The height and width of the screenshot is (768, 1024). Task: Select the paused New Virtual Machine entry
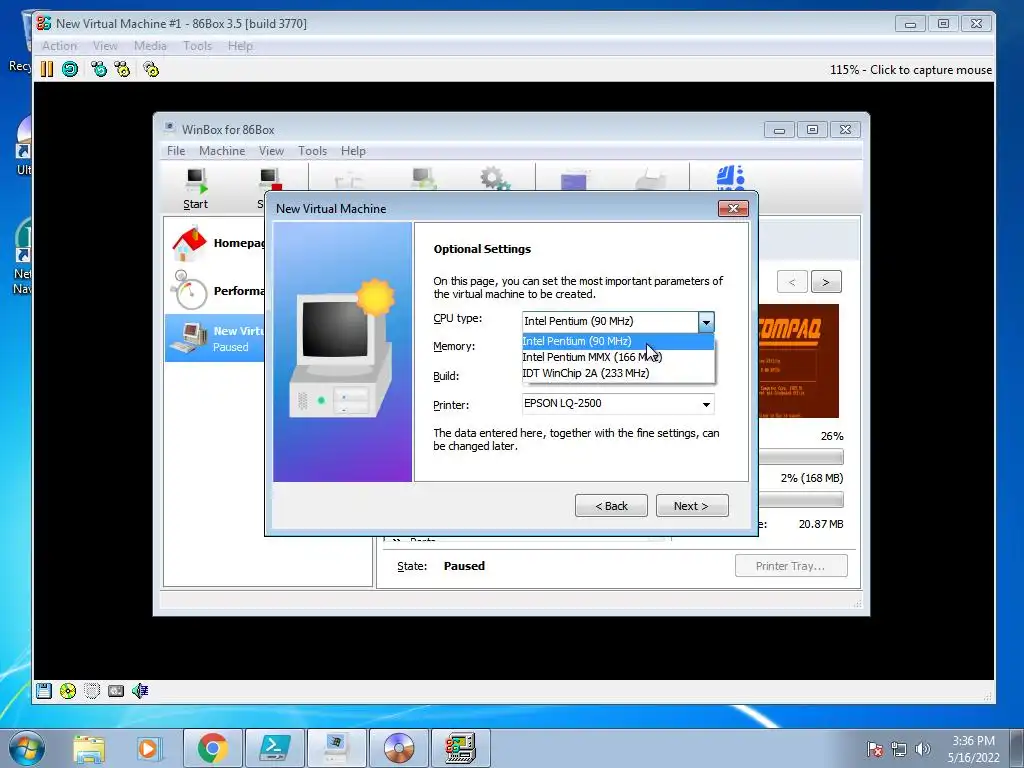pyautogui.click(x=216, y=338)
